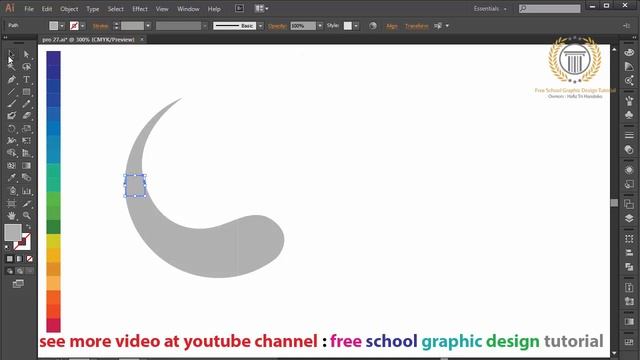Select the Scale tool
Screen dimensions: 640x360
(27, 129)
